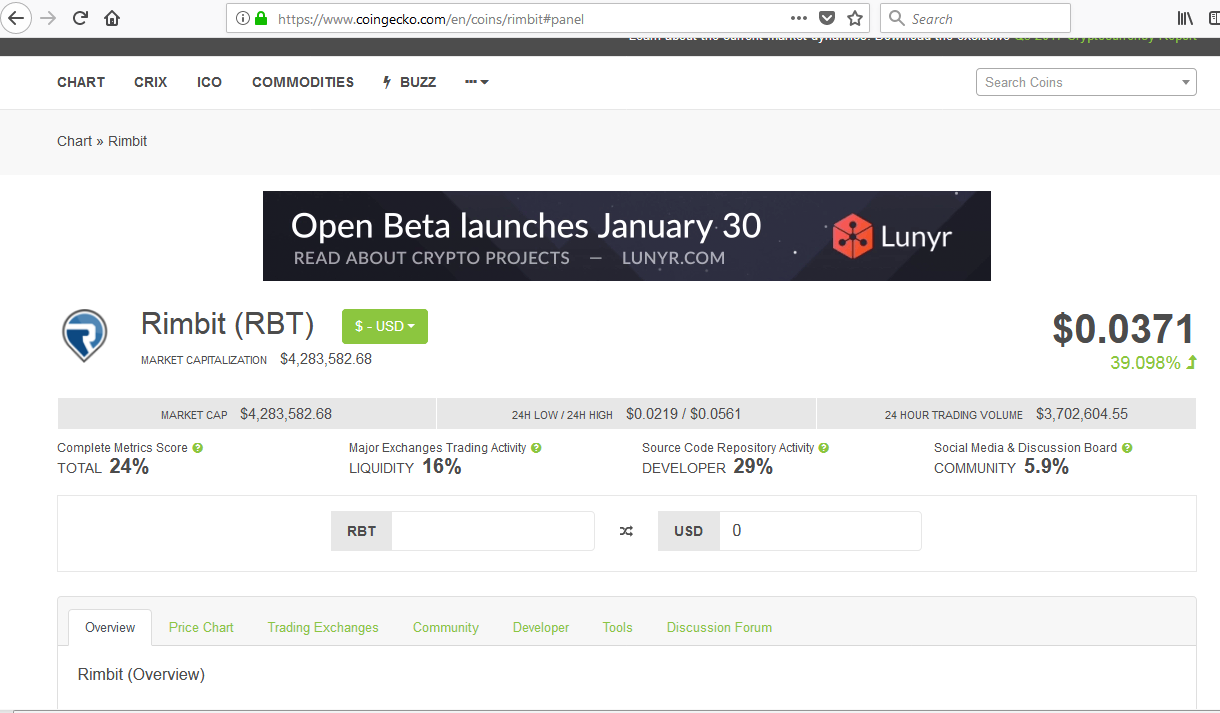Open the BUZZ menu item
The height and width of the screenshot is (713, 1220).
[x=418, y=82]
